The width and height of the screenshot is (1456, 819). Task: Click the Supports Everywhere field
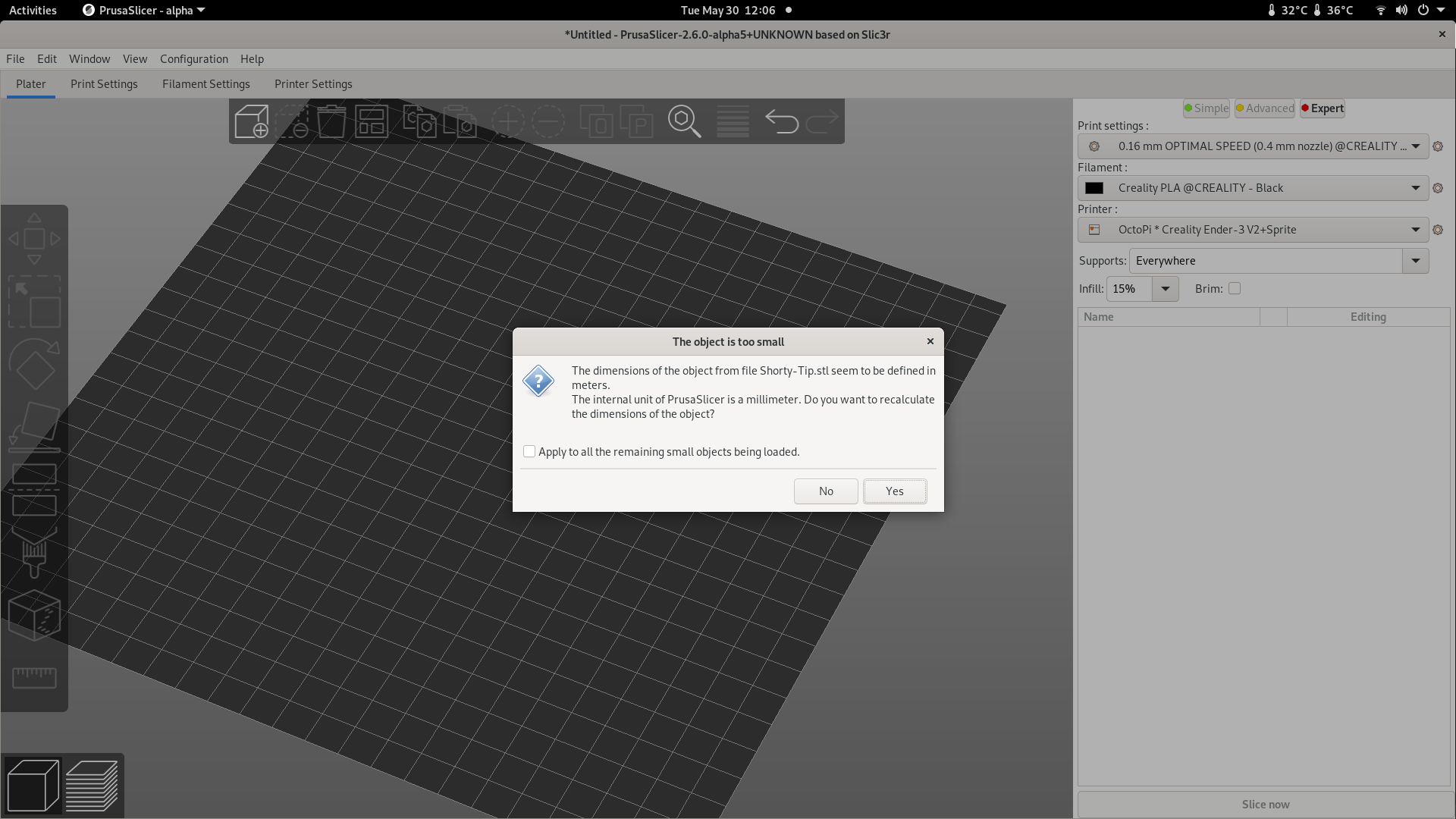pyautogui.click(x=1266, y=261)
